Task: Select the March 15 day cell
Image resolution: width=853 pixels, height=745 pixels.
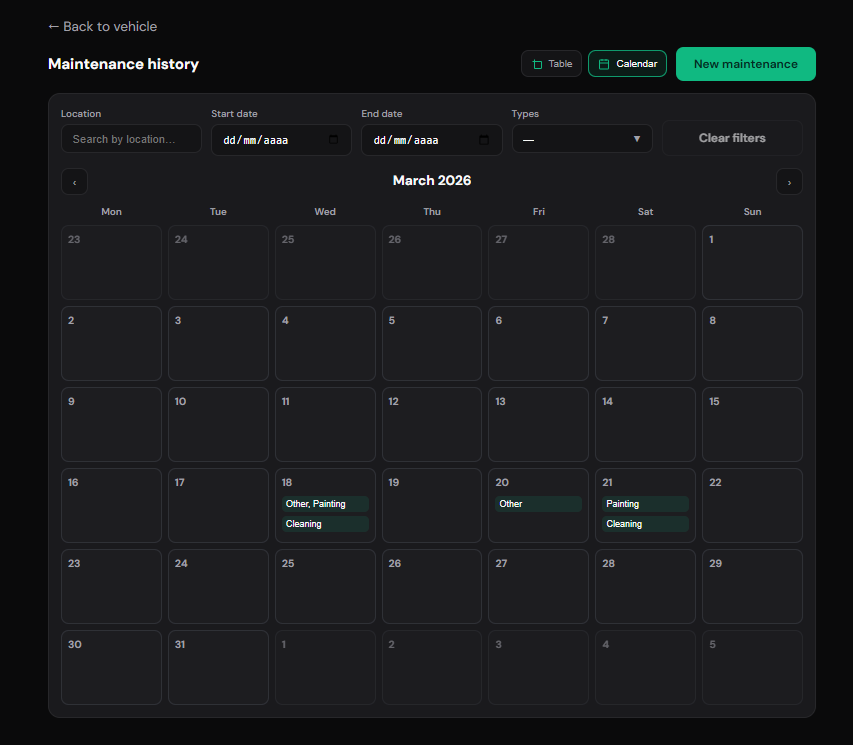Action: pos(752,424)
